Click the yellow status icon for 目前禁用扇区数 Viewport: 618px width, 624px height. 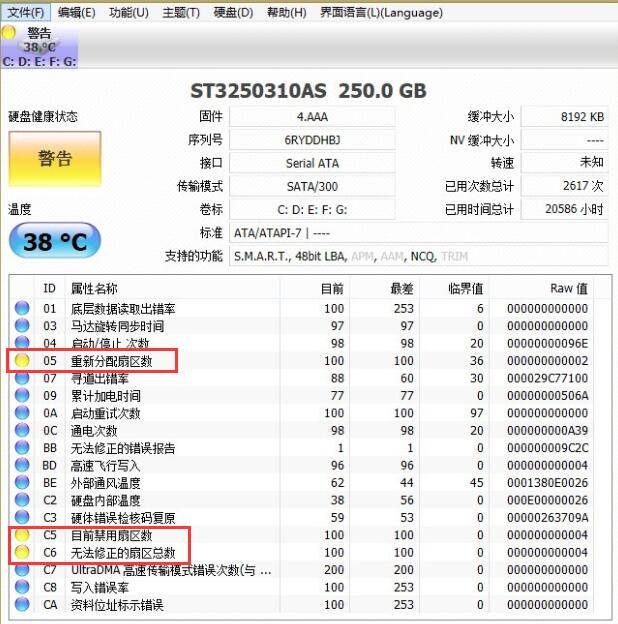coord(22,535)
